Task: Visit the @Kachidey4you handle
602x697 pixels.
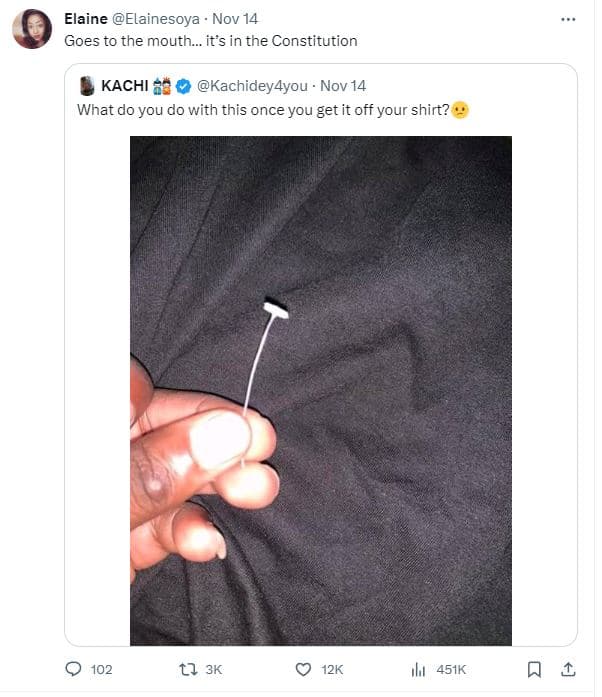Action: coord(252,85)
